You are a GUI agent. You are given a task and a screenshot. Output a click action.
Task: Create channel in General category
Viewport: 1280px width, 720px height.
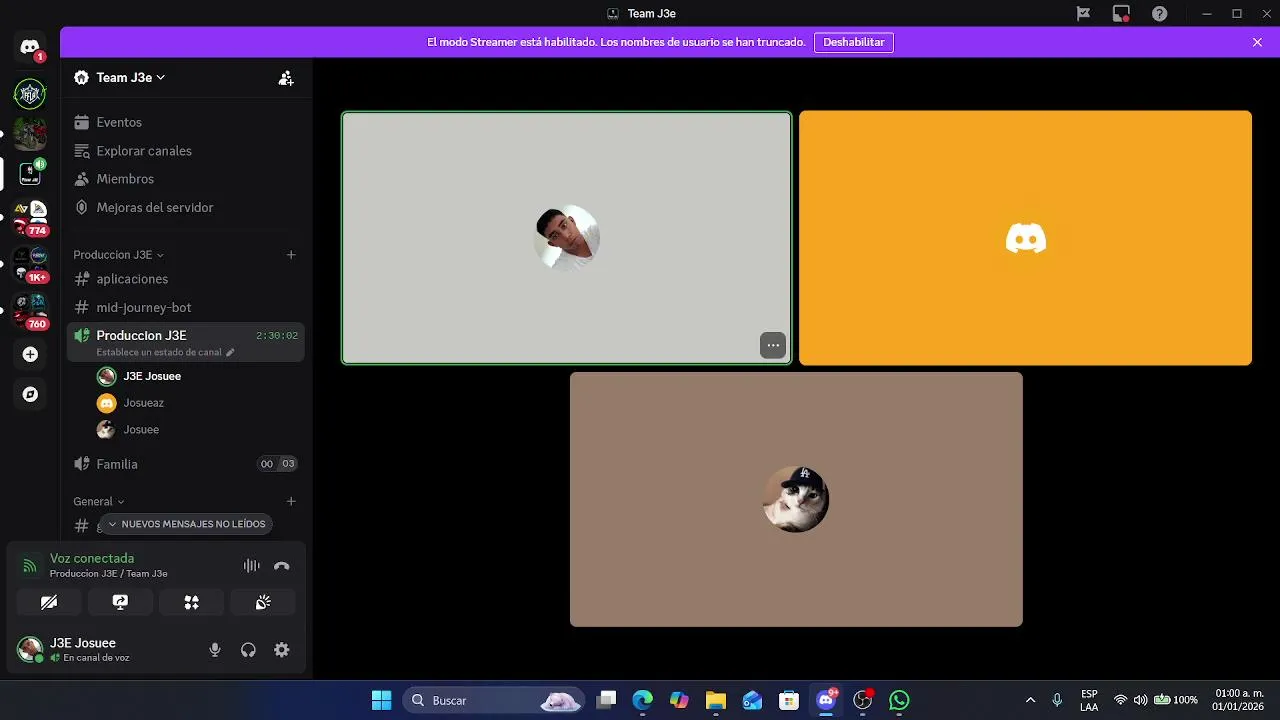point(291,502)
